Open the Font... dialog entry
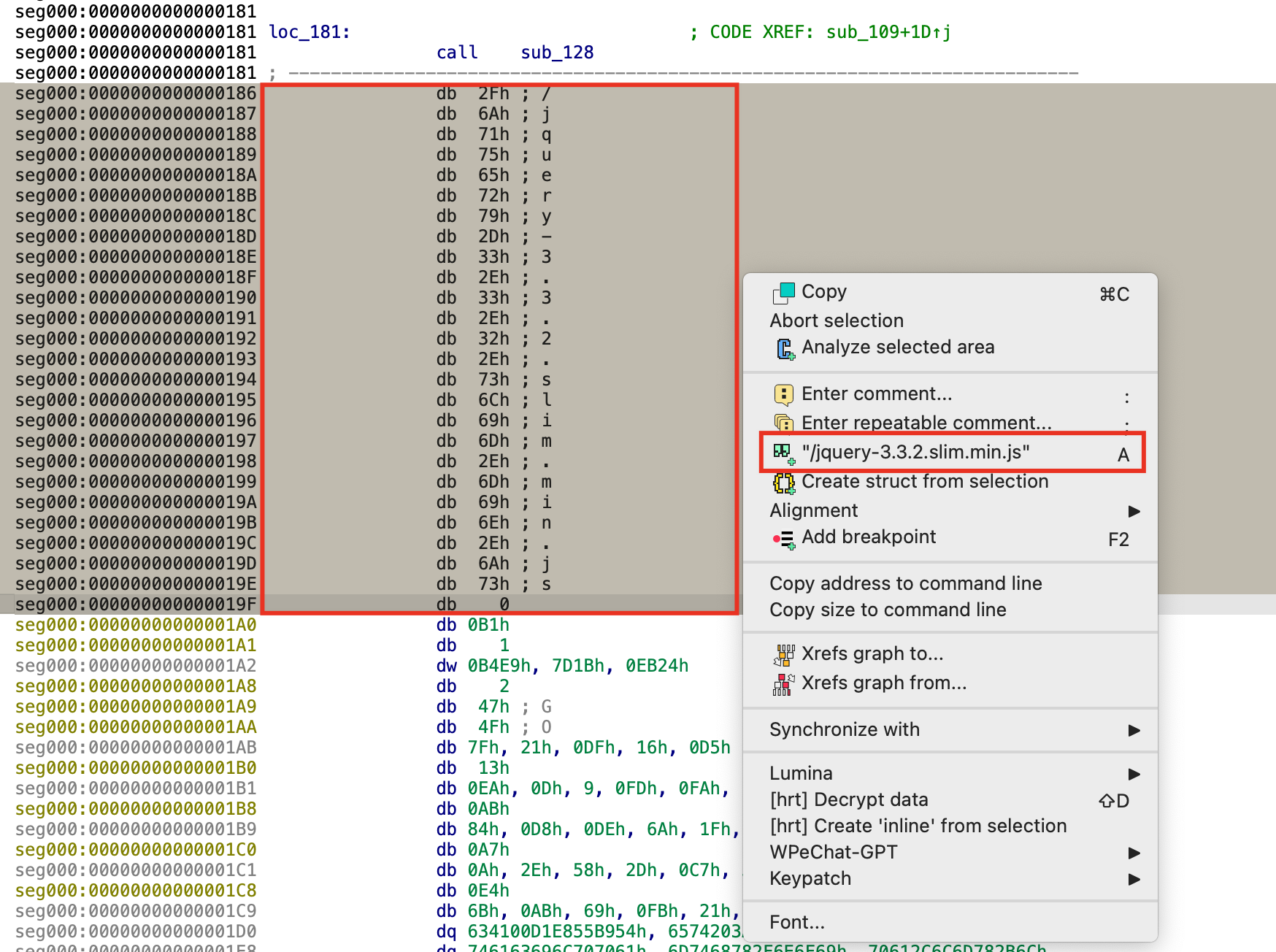The height and width of the screenshot is (952, 1276). tap(797, 923)
